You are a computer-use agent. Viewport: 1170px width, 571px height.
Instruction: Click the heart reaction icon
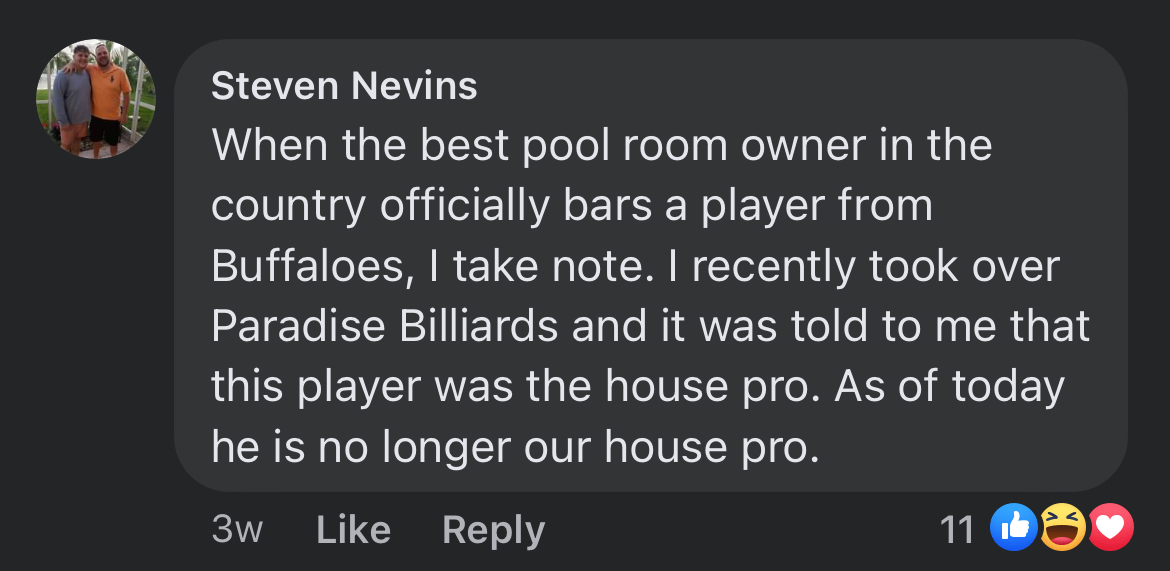click(1109, 527)
